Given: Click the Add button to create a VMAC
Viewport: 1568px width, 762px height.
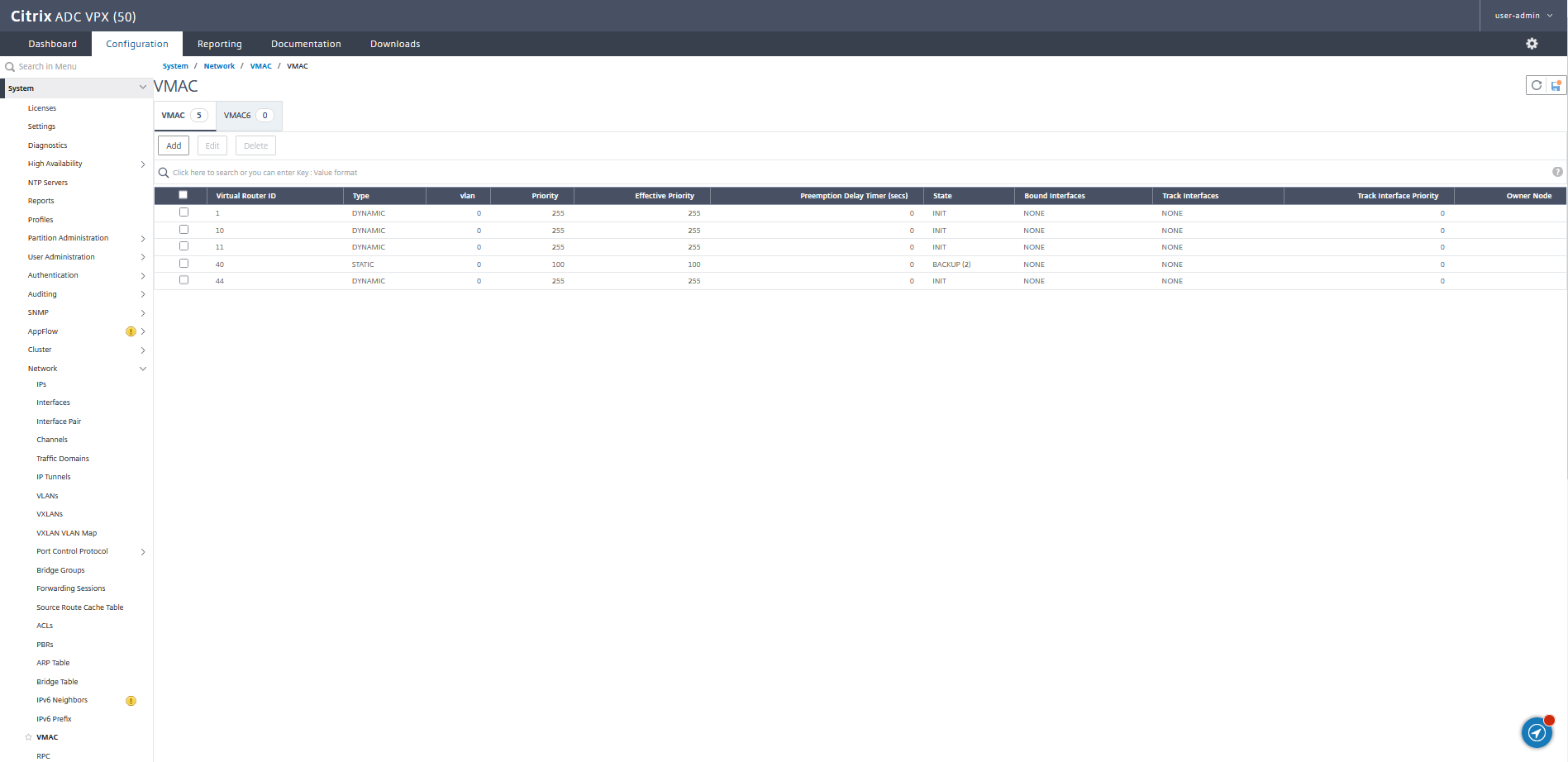Looking at the screenshot, I should point(173,145).
